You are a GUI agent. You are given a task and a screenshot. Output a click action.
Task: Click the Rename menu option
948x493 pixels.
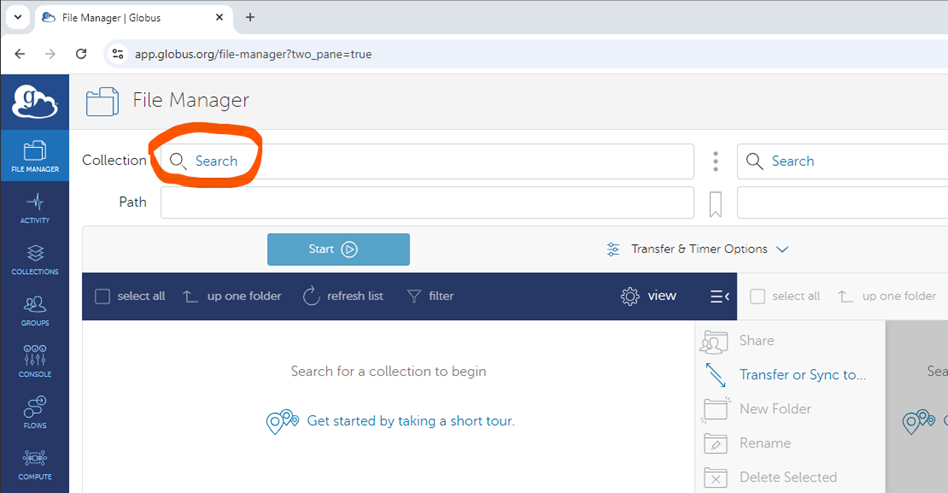click(x=747, y=443)
